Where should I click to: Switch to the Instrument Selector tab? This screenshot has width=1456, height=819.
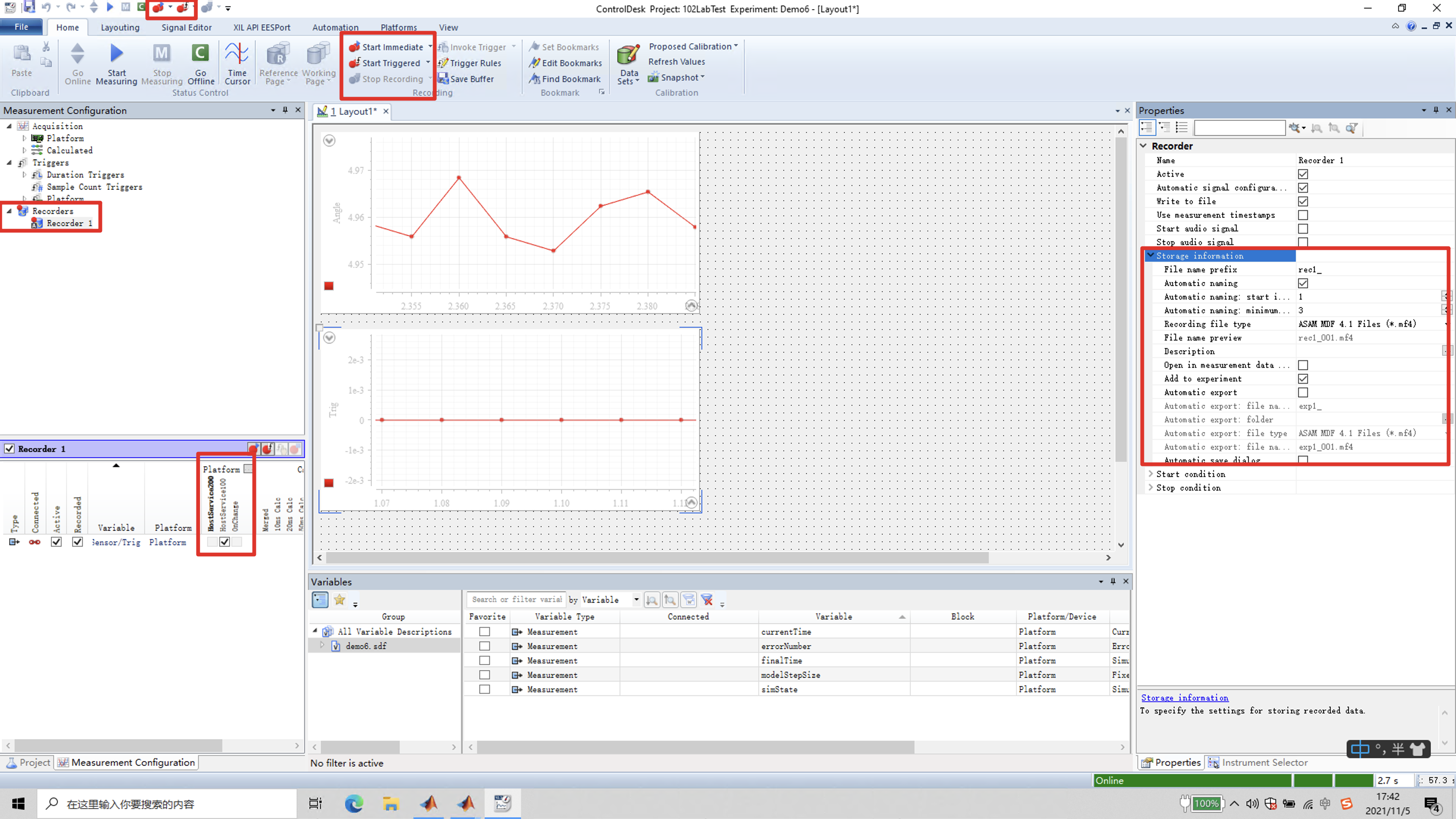pyautogui.click(x=1258, y=763)
